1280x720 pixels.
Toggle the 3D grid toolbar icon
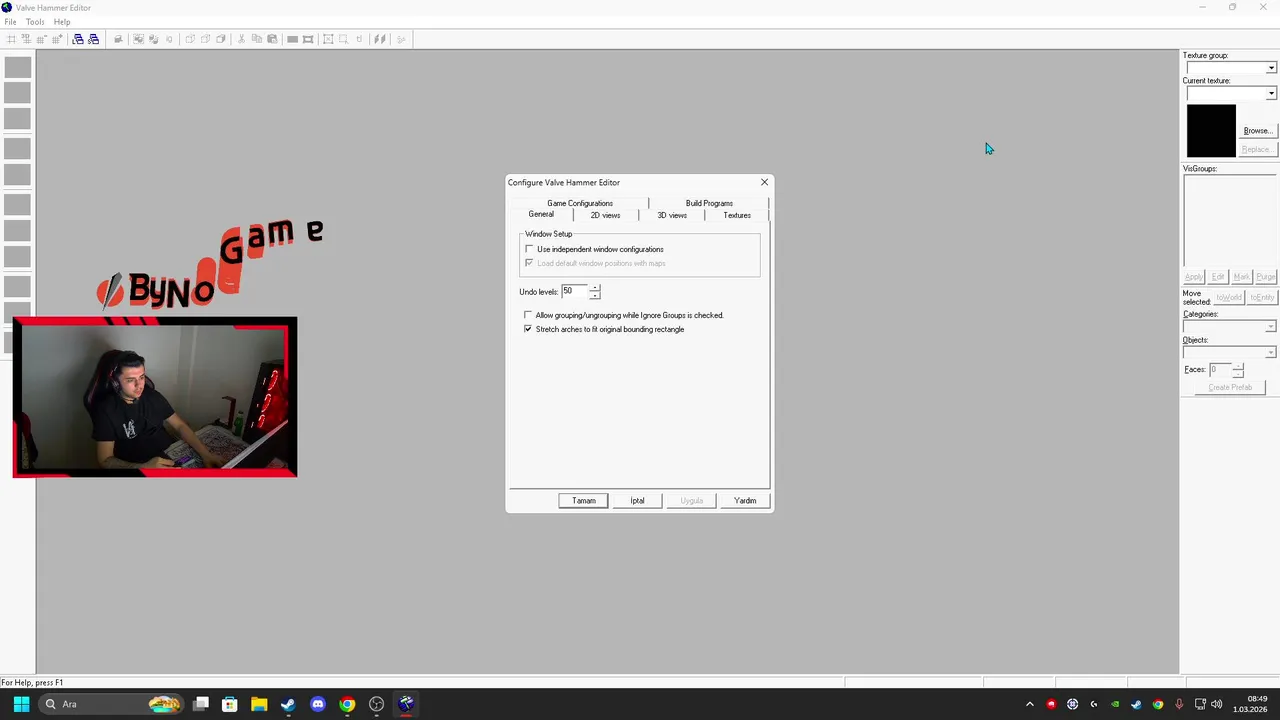point(26,39)
